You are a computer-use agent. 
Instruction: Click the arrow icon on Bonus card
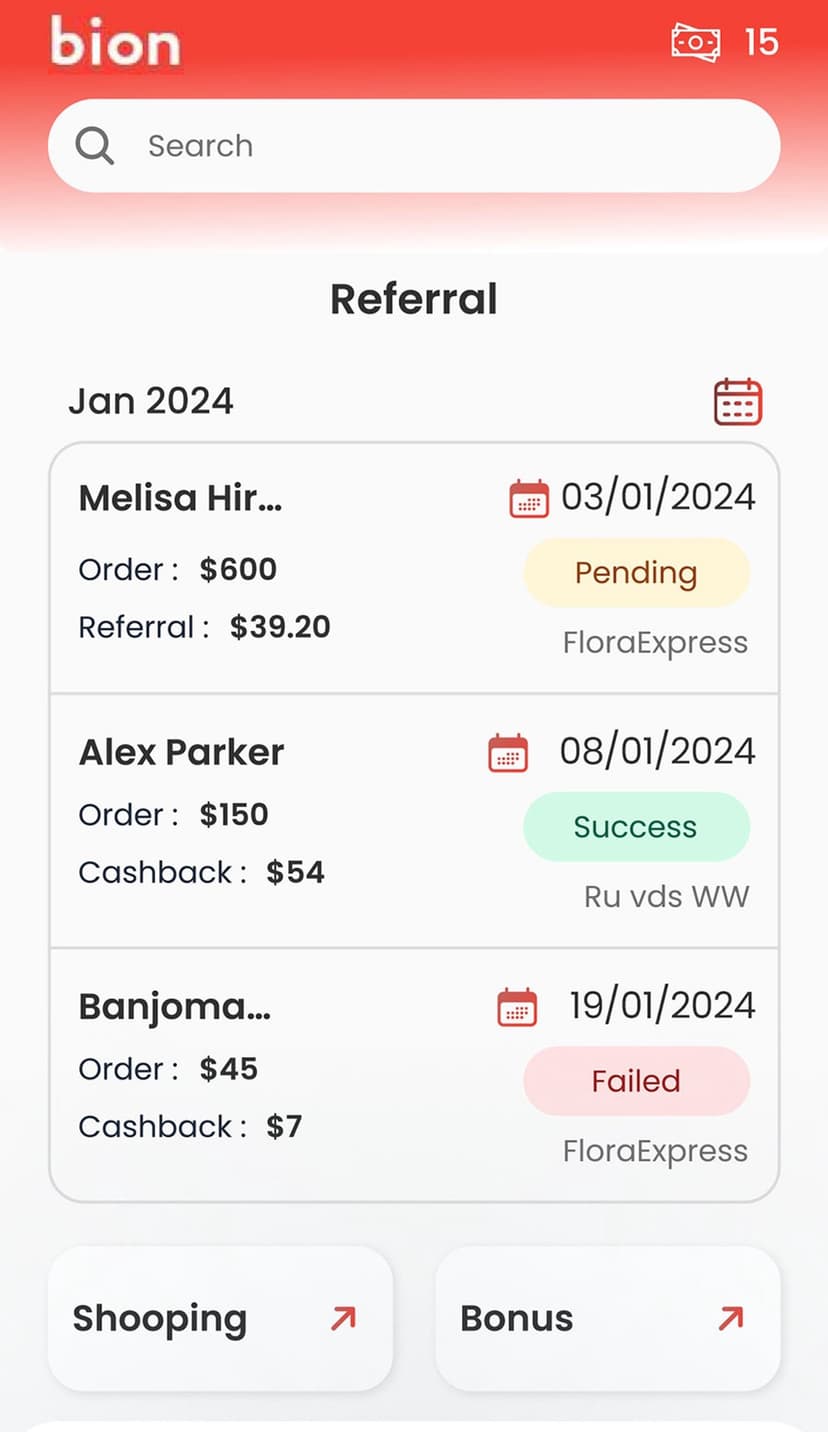(x=731, y=1319)
